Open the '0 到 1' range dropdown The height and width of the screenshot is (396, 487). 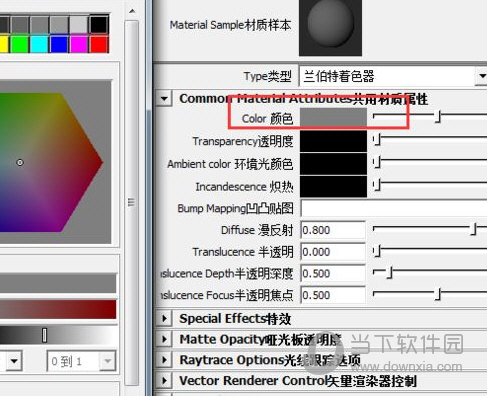point(107,361)
